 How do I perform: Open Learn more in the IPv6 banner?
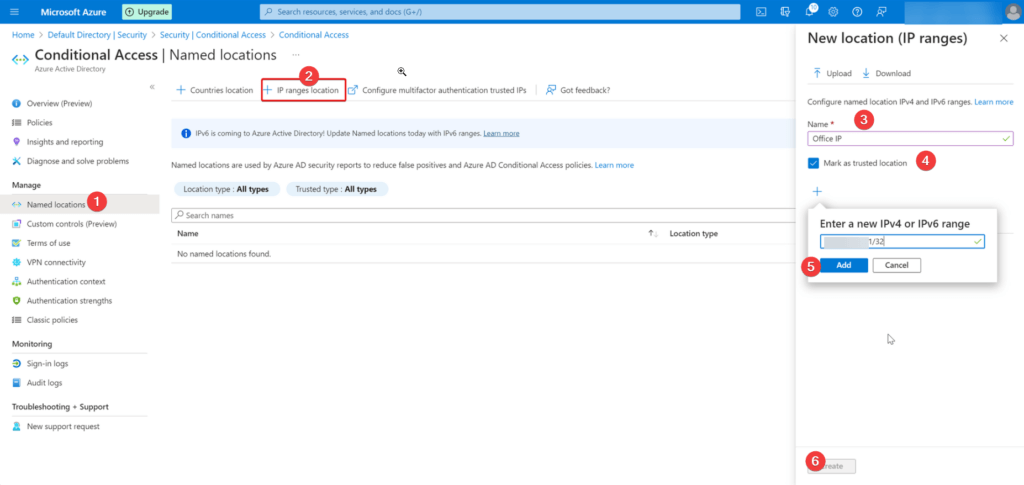[x=502, y=133]
